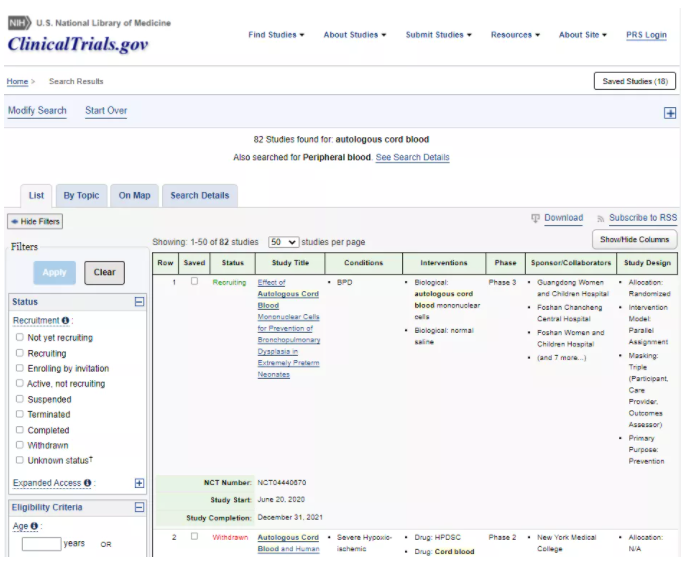This screenshot has height=569, width=687.
Task: Open the About Site dropdown menu
Action: (x=583, y=35)
